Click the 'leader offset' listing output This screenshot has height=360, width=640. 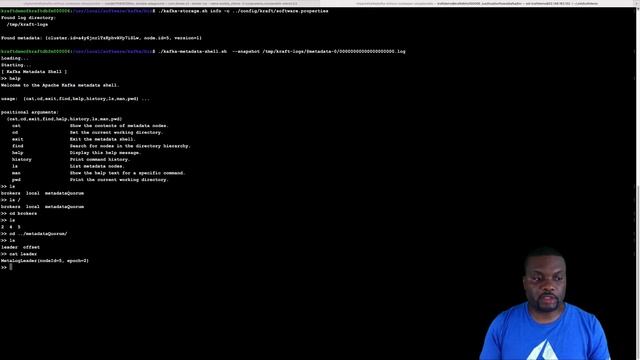tap(20, 247)
